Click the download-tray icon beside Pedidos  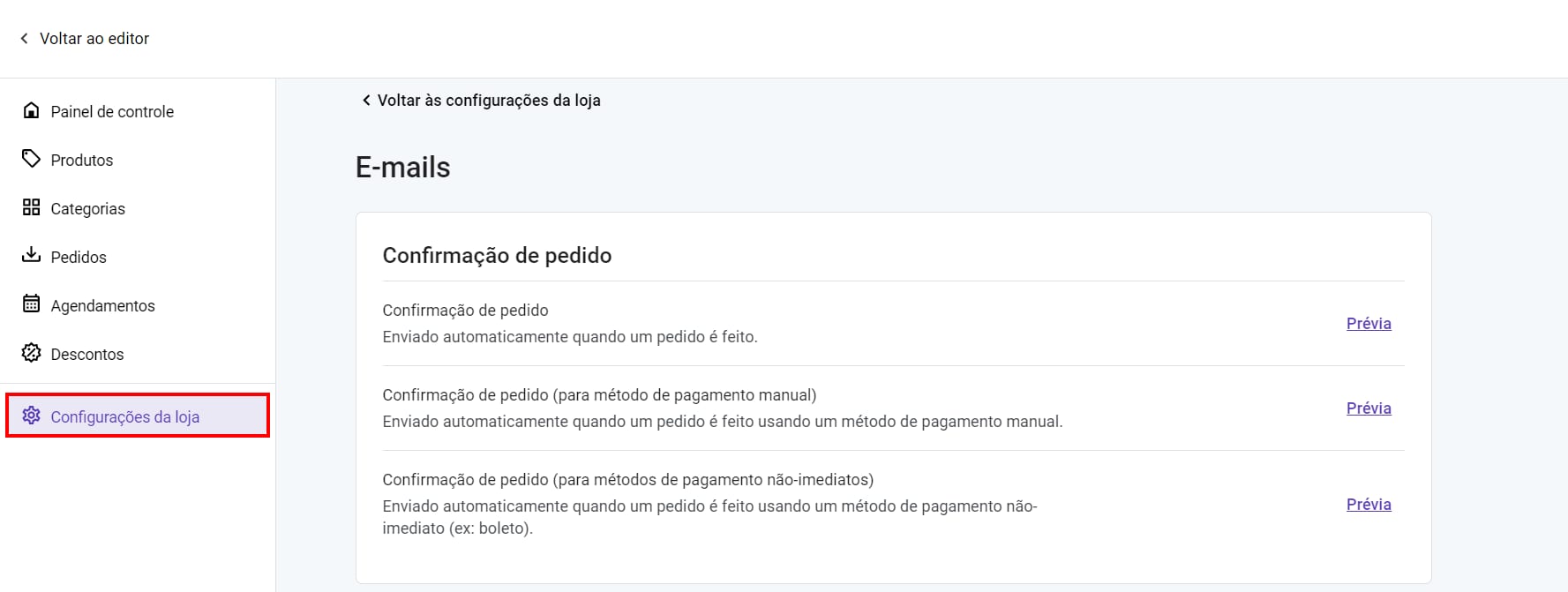point(31,255)
